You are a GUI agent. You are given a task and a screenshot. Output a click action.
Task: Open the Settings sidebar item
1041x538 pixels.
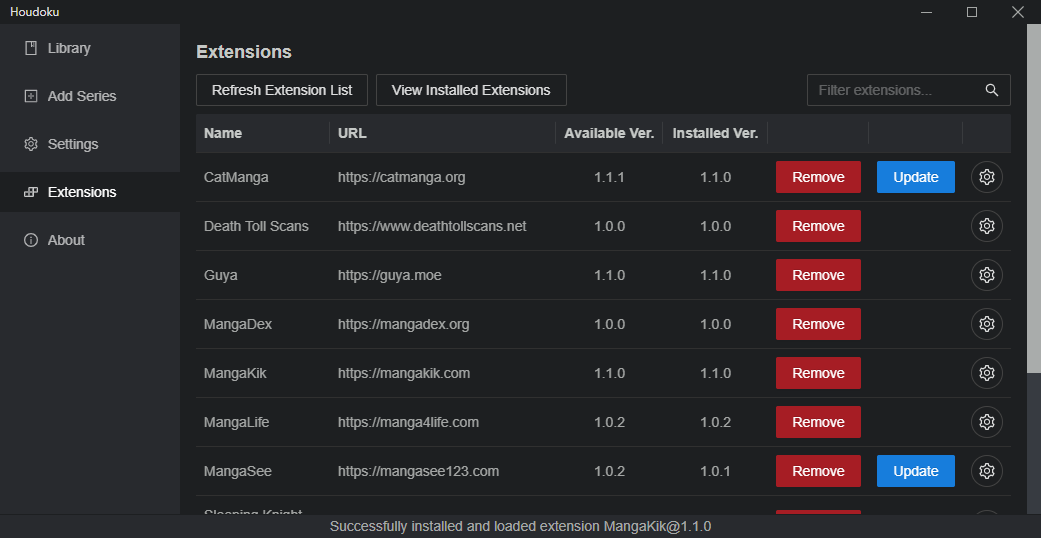(x=73, y=144)
